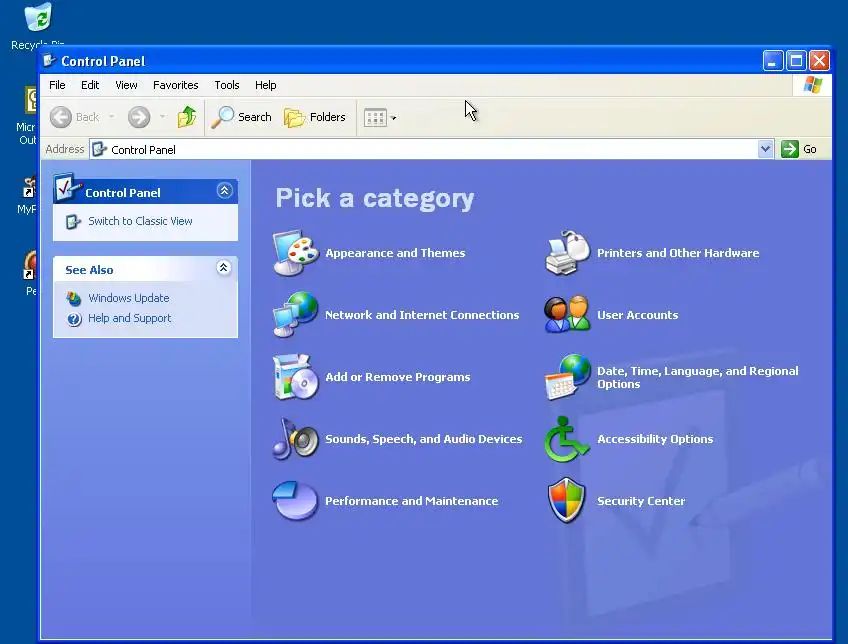
Task: Open the View menu
Action: (x=126, y=85)
